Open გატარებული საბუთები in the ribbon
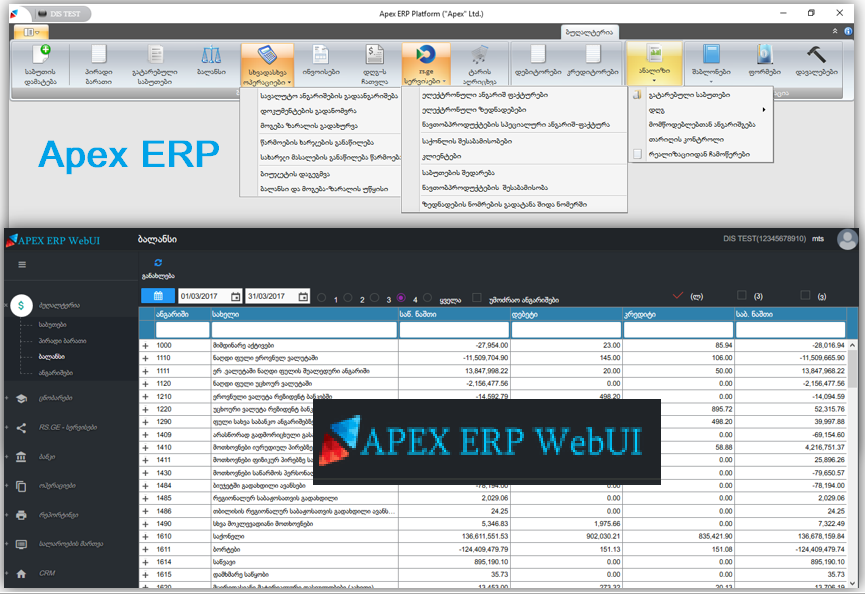 coord(155,65)
